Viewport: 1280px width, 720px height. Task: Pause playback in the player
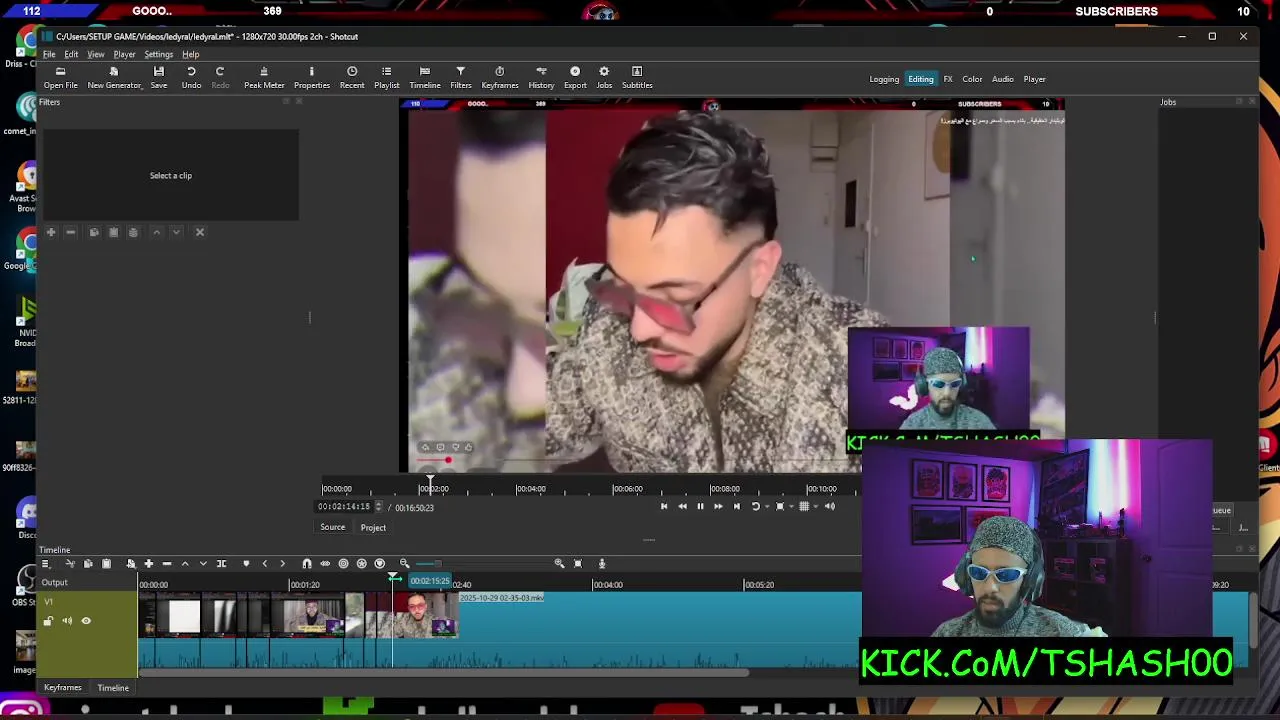tap(700, 506)
